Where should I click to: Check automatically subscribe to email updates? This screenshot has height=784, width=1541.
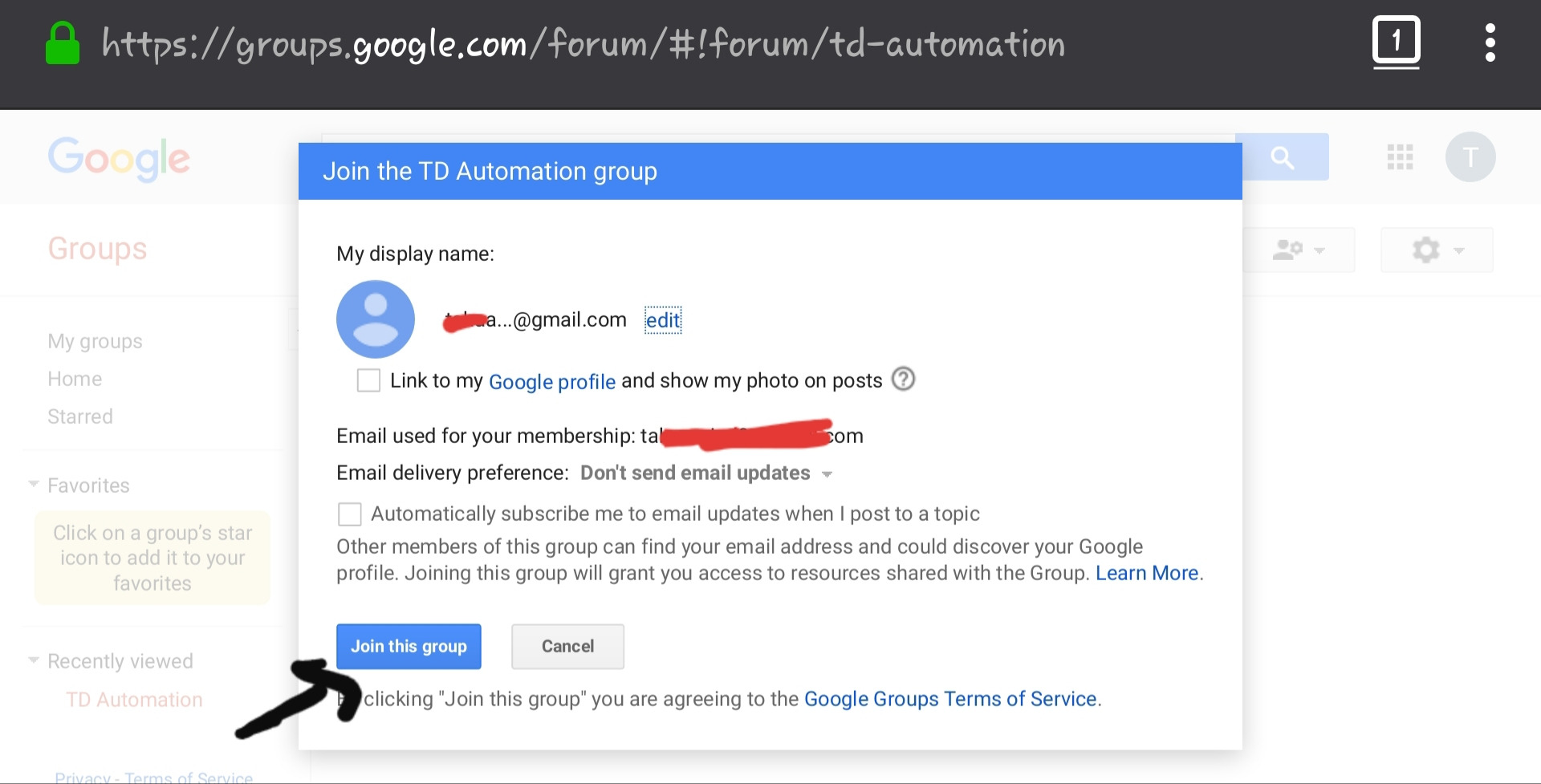click(350, 514)
